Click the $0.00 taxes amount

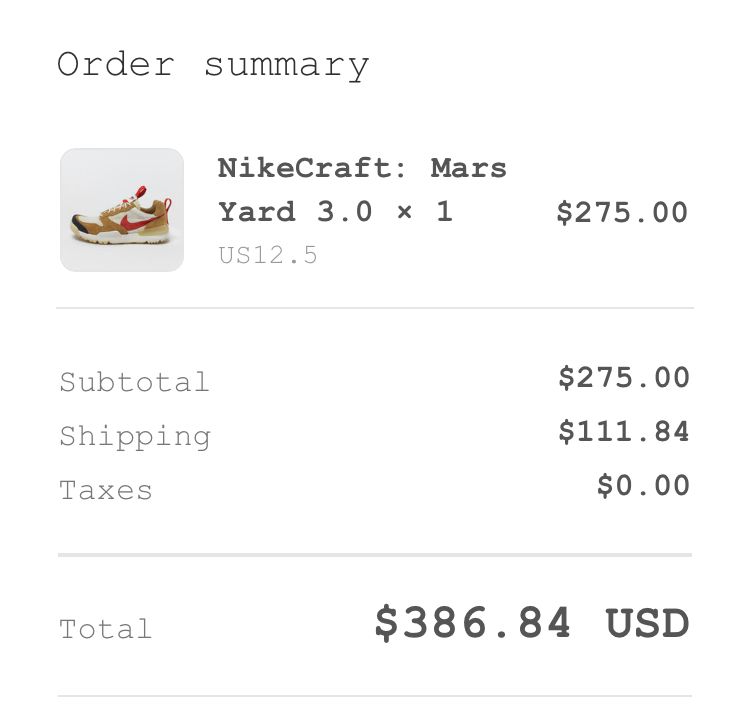pyautogui.click(x=643, y=485)
